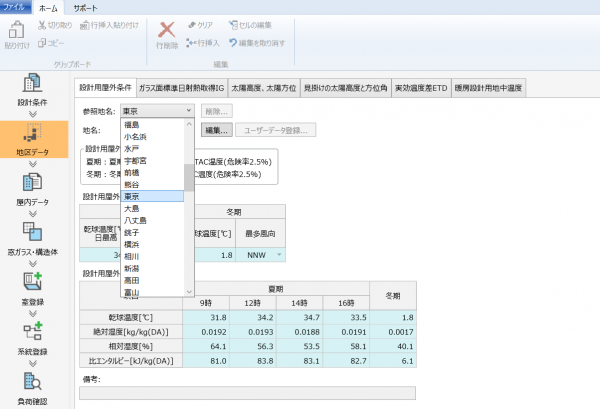Screen dimensions: 600x409
Task: Select 地区データ in the sidebar
Action: tap(34, 139)
